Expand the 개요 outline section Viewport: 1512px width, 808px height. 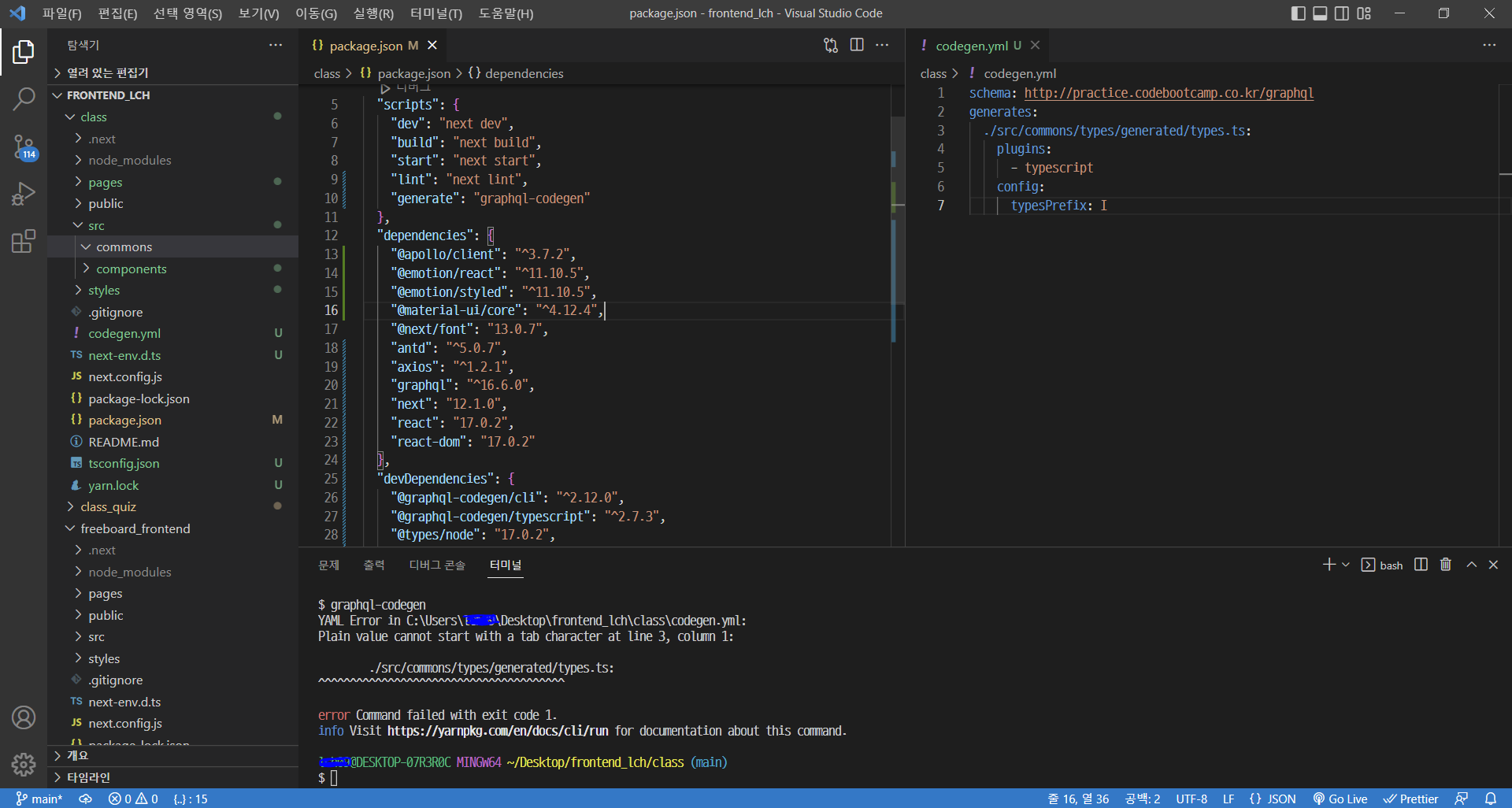tap(173, 755)
